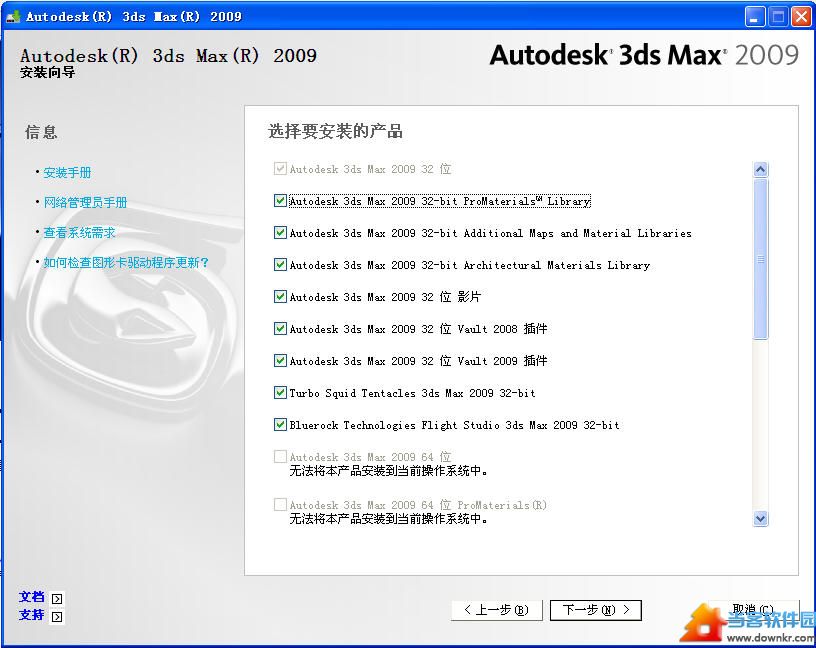This screenshot has width=816, height=648.
Task: Click the 32 位 影片 label
Action: point(385,297)
